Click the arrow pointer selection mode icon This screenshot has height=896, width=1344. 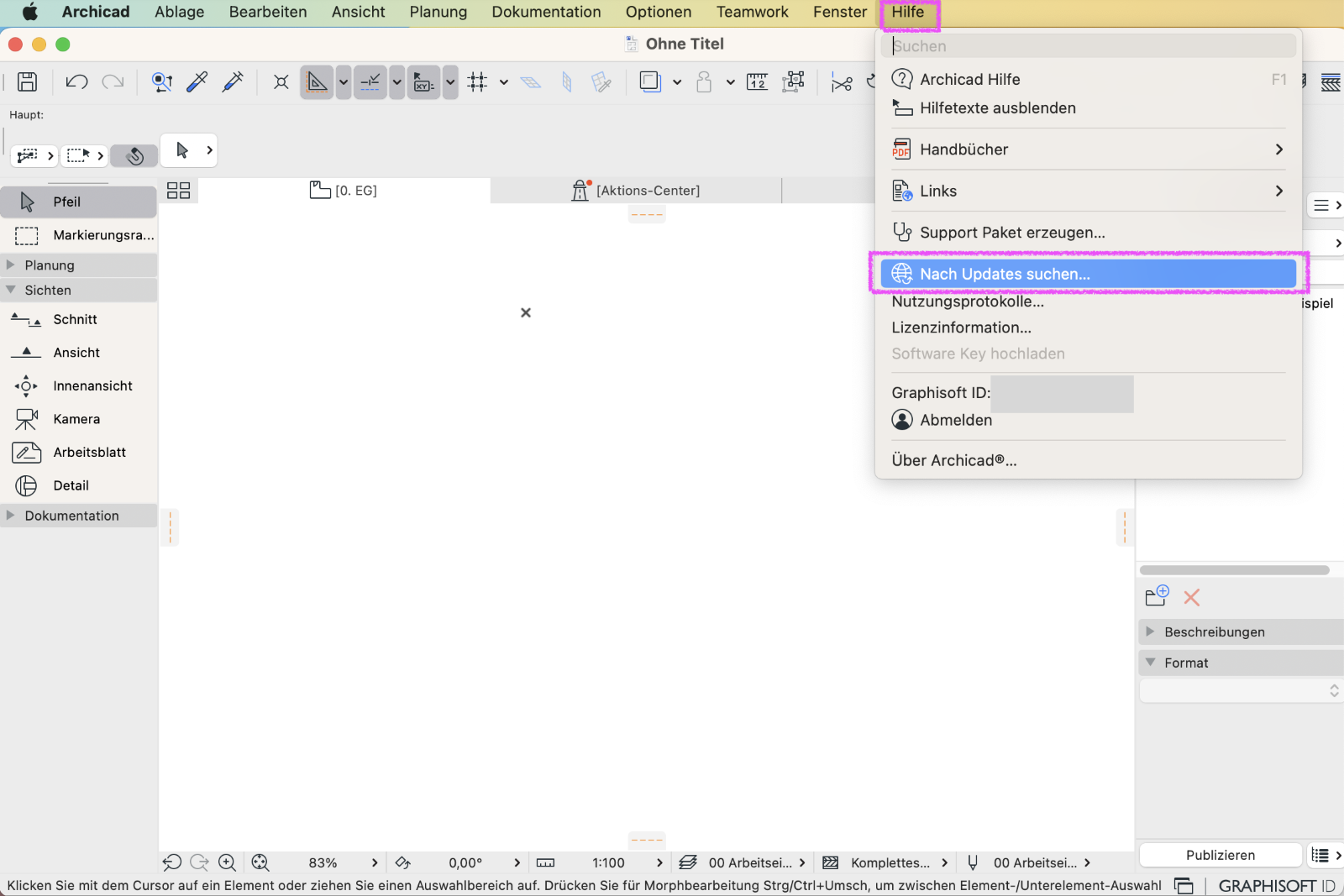click(x=182, y=150)
